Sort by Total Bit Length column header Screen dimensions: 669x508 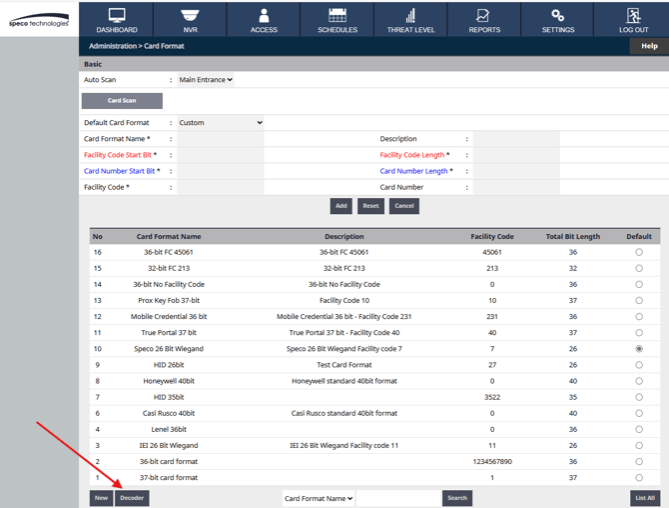(572, 237)
